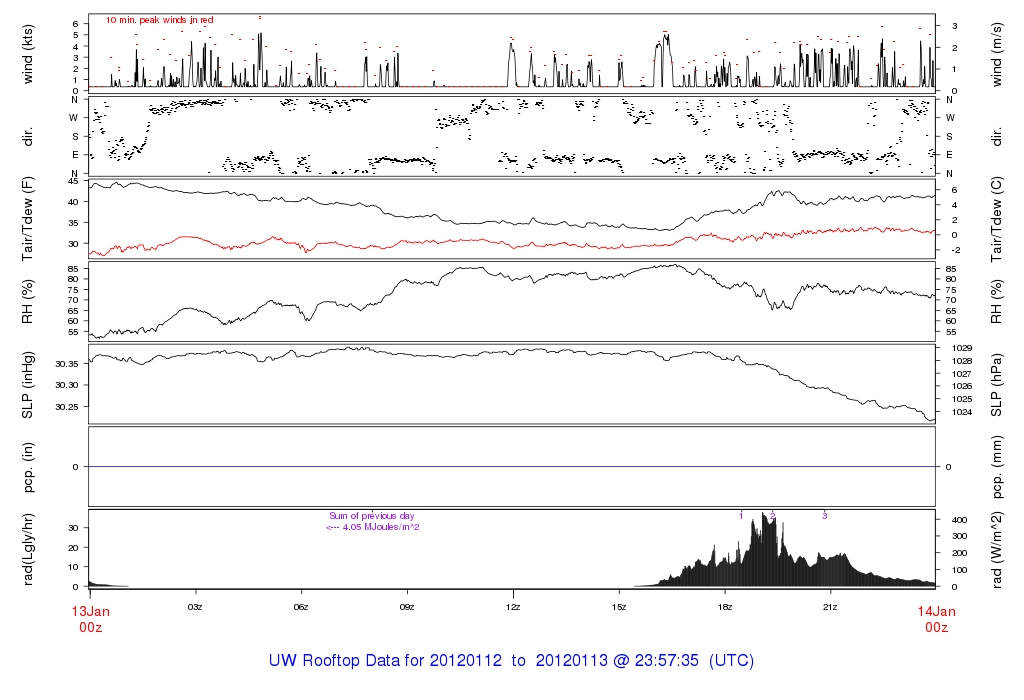This screenshot has width=1024, height=700.
Task: Click the 'rad (W/m^2)' right axis title
Action: point(995,549)
